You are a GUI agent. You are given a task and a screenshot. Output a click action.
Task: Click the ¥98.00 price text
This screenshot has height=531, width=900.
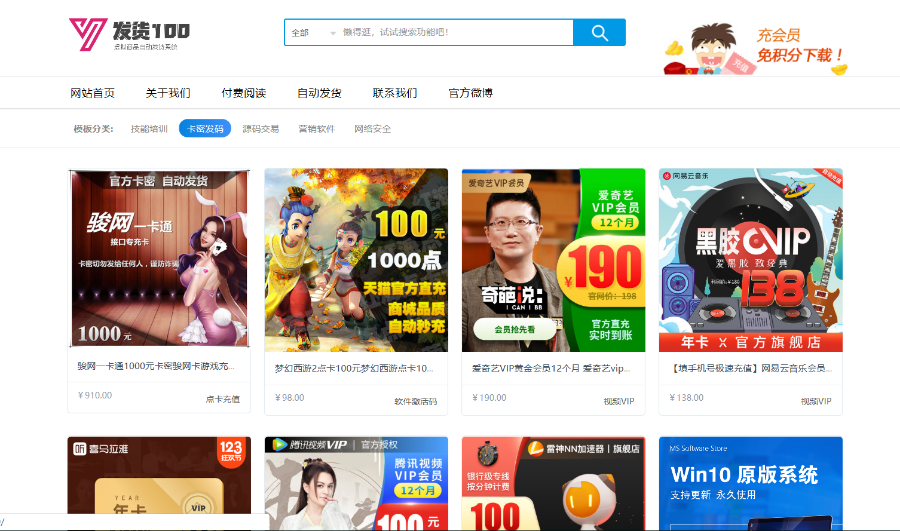[289, 398]
